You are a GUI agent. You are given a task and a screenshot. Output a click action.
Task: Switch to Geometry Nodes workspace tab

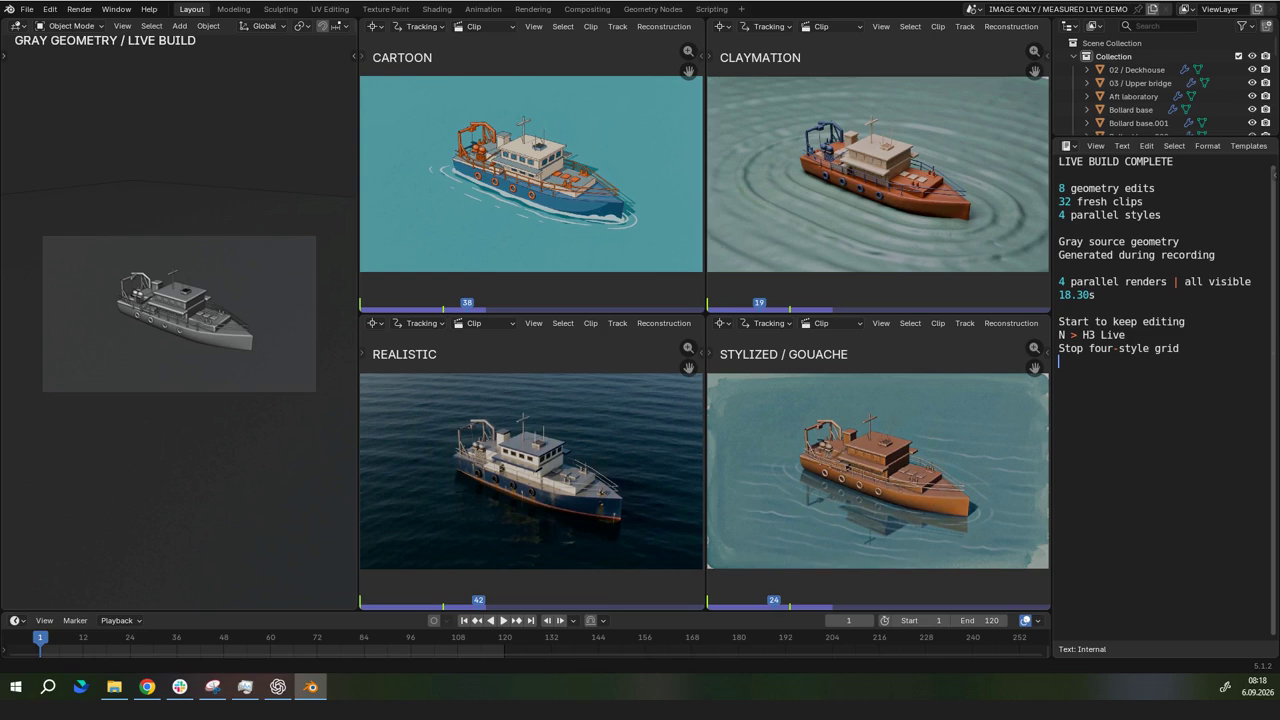coord(653,9)
